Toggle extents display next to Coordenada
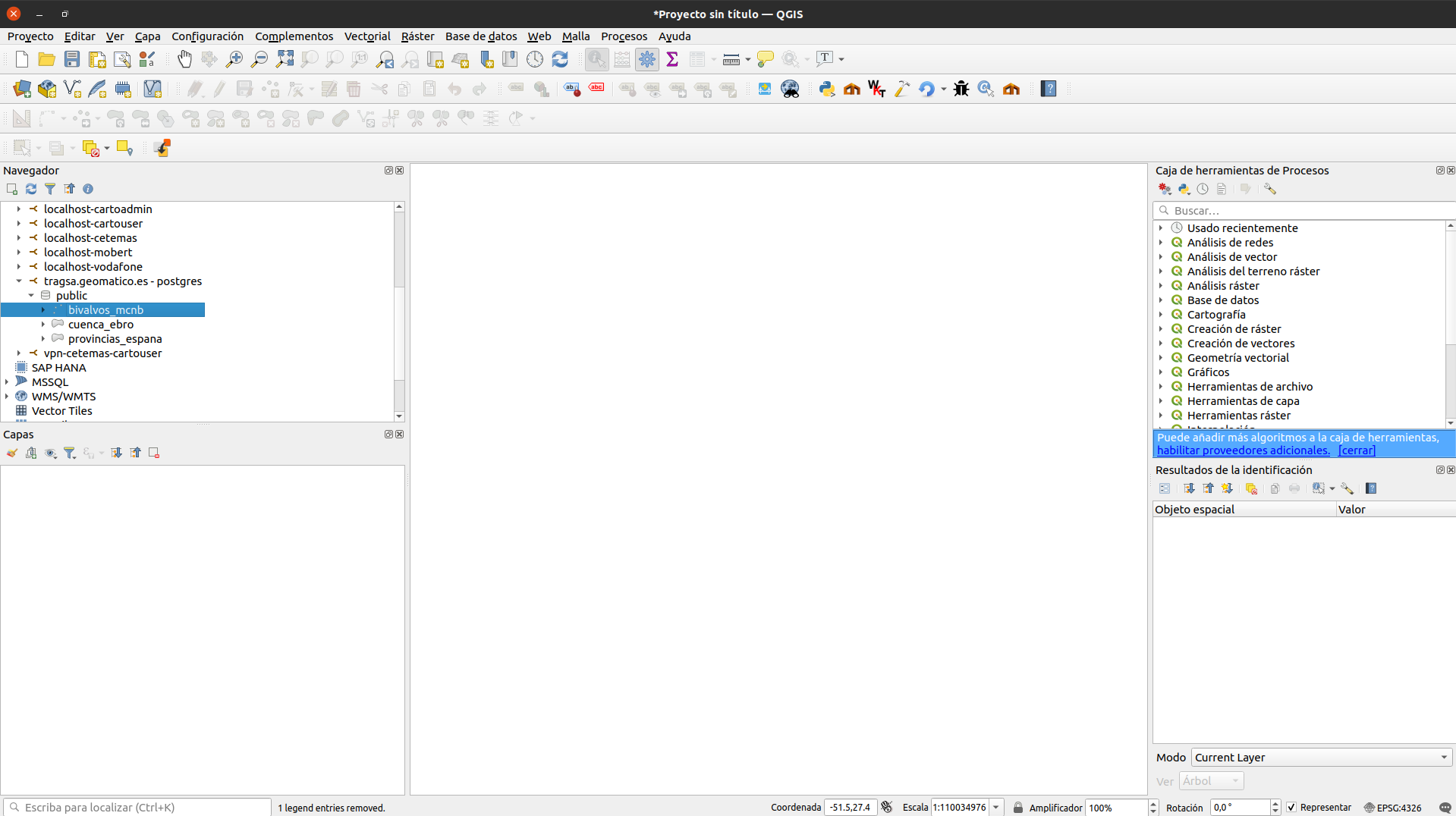 (x=887, y=807)
